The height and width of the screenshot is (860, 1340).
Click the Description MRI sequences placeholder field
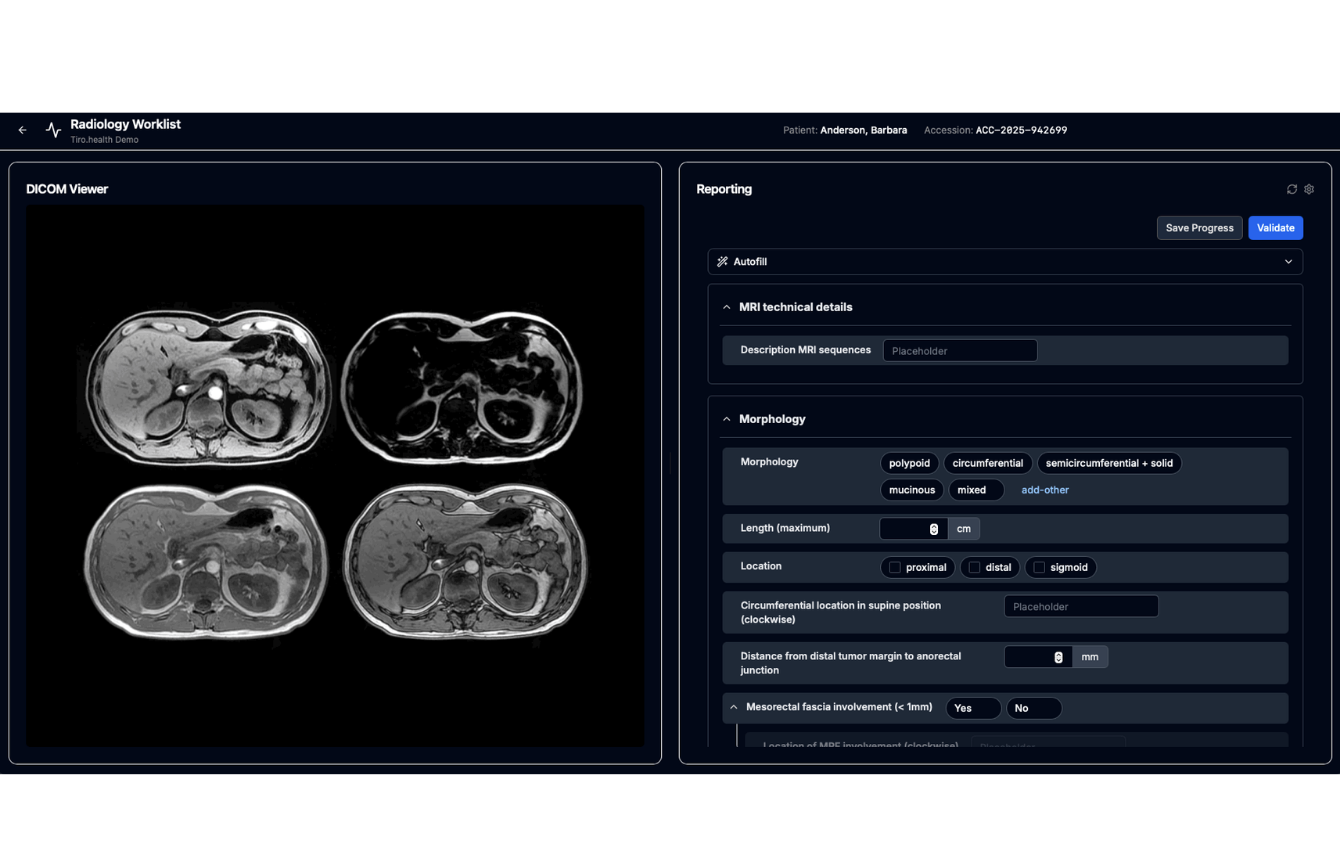959,350
